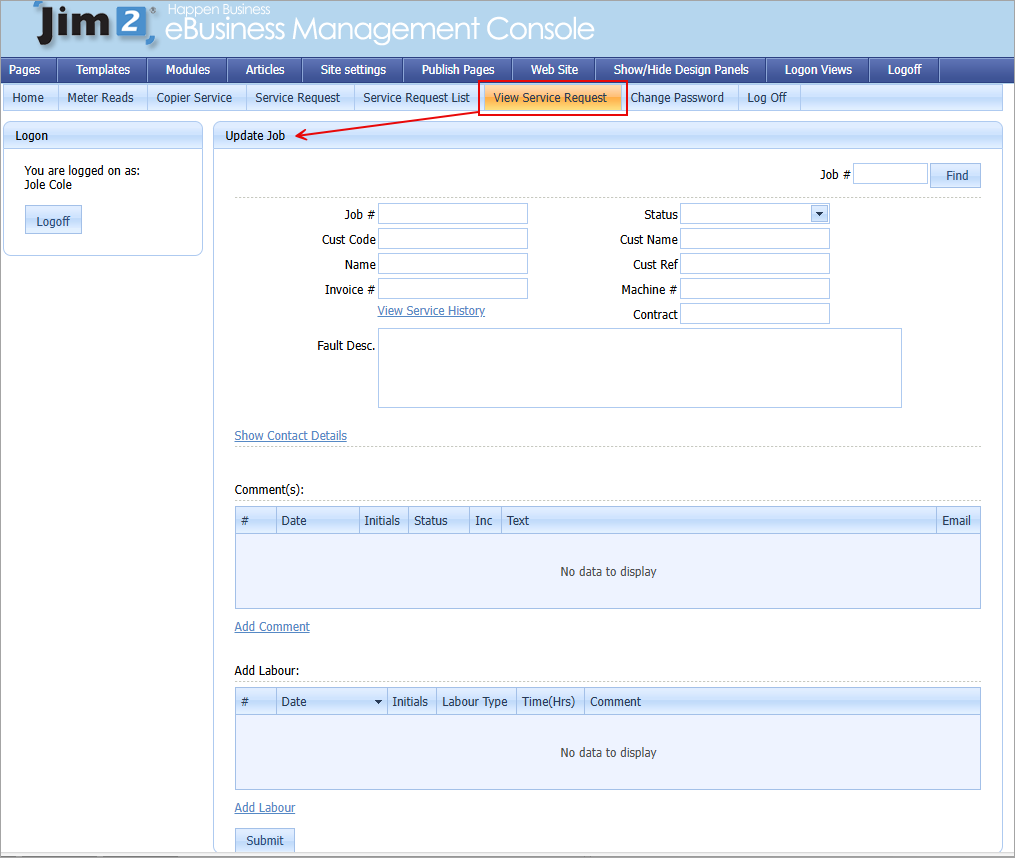Open the Meter Reads tab
This screenshot has width=1015, height=858.
(100, 97)
